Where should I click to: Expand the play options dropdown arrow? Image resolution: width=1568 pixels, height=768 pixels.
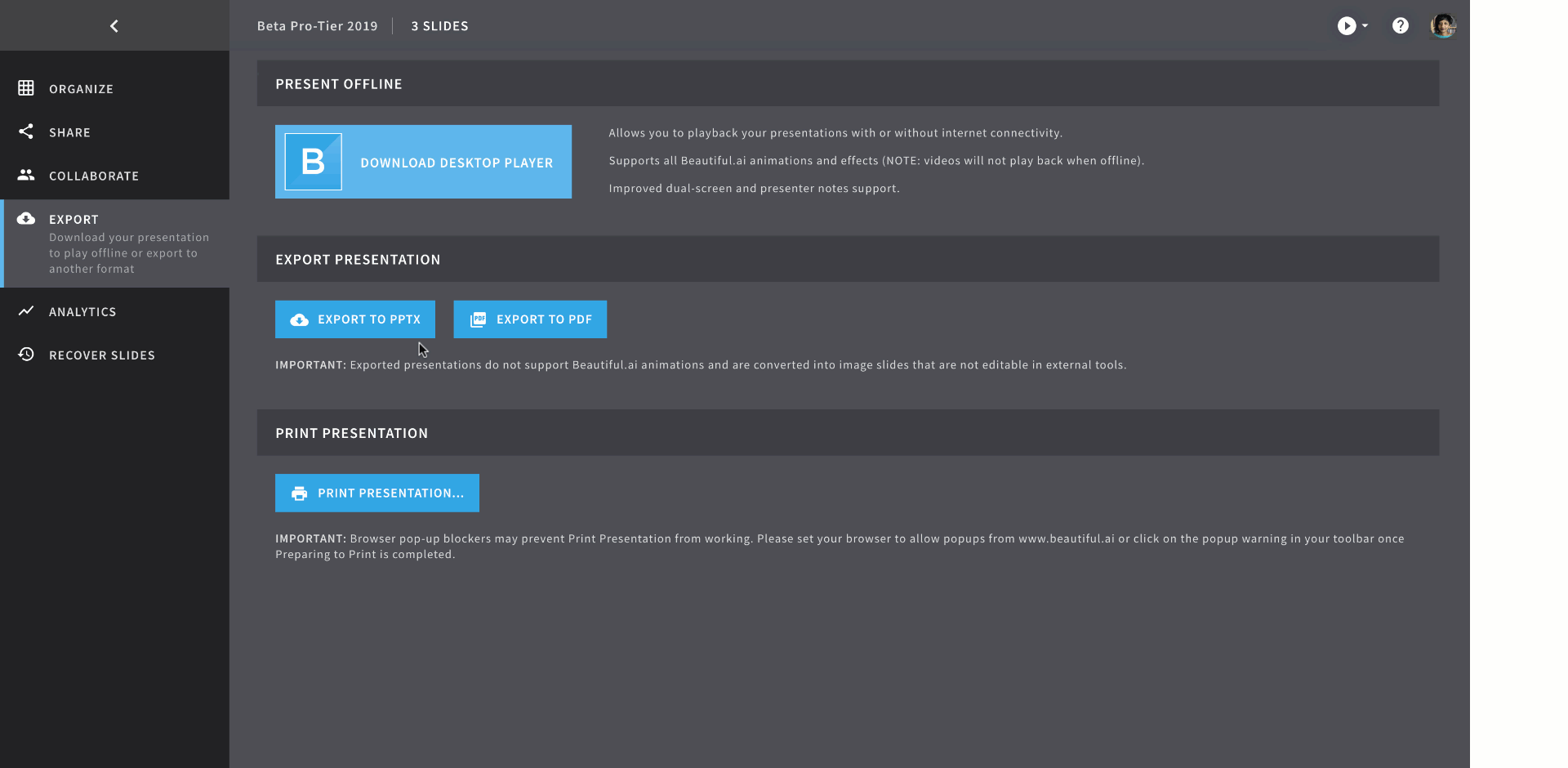click(1365, 26)
